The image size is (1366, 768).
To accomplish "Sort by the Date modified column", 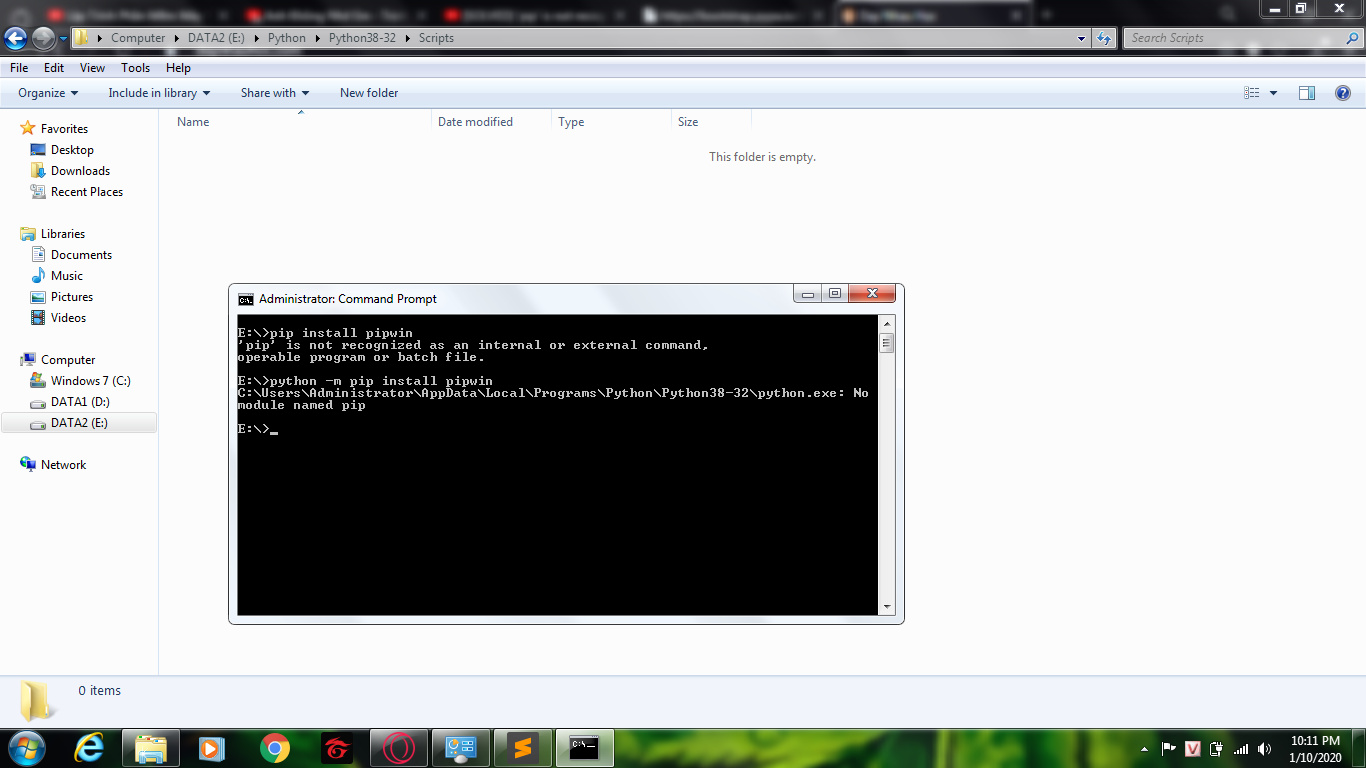I will click(475, 122).
